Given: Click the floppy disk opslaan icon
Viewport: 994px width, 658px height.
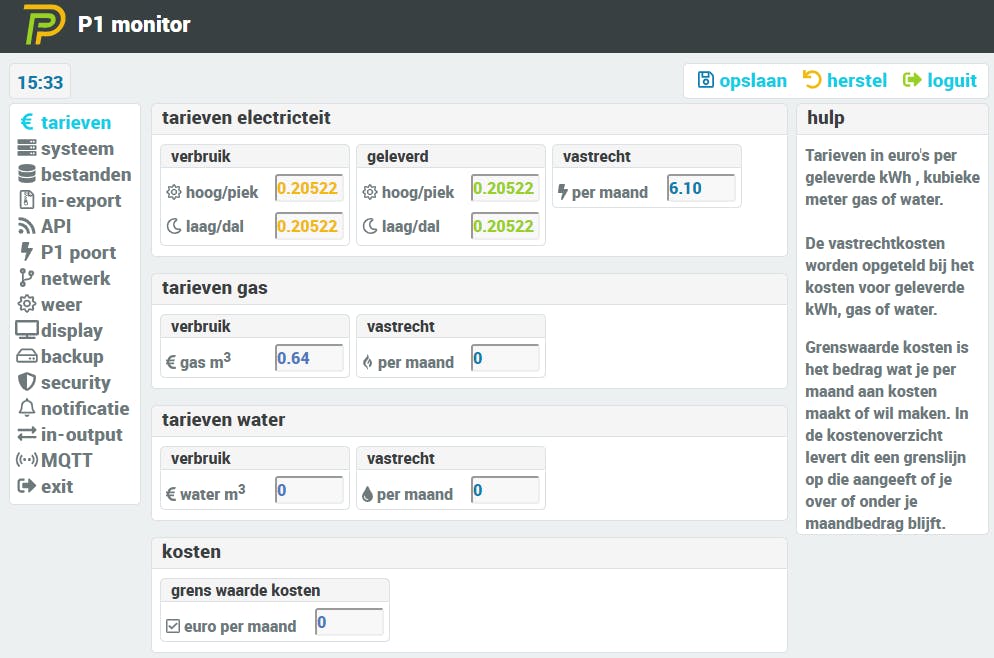Looking at the screenshot, I should coord(706,80).
